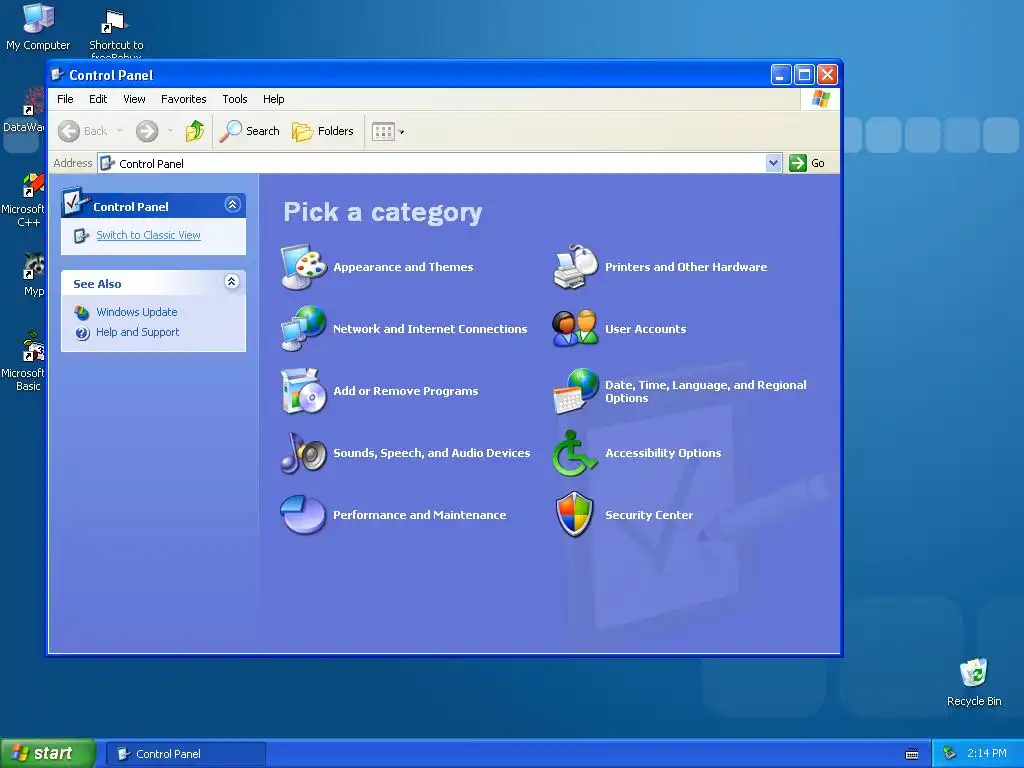Viewport: 1024px width, 768px height.
Task: Select the Shortcut to desktop icon
Action: 116,34
